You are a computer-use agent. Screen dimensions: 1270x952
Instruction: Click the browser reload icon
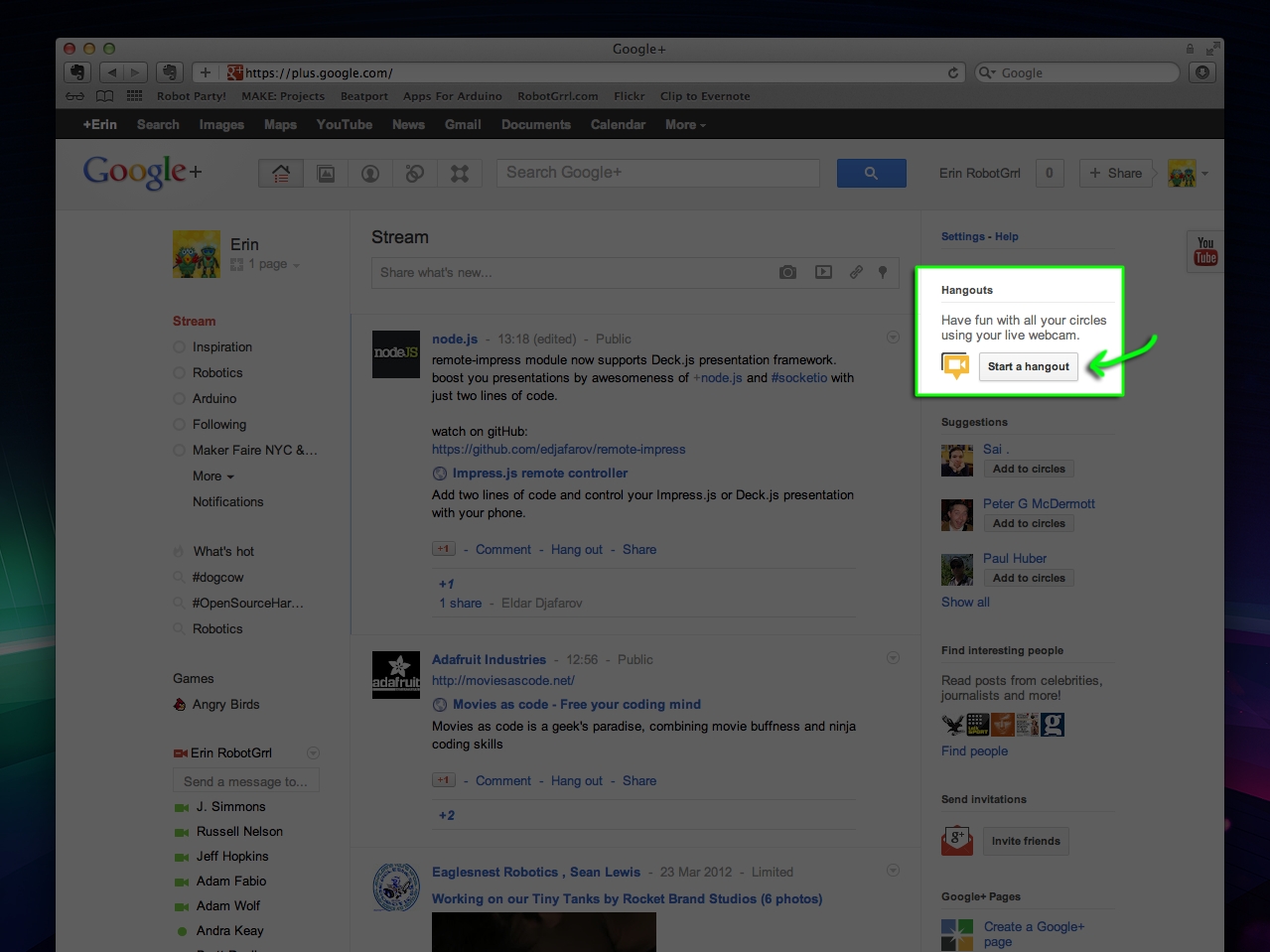[x=953, y=72]
